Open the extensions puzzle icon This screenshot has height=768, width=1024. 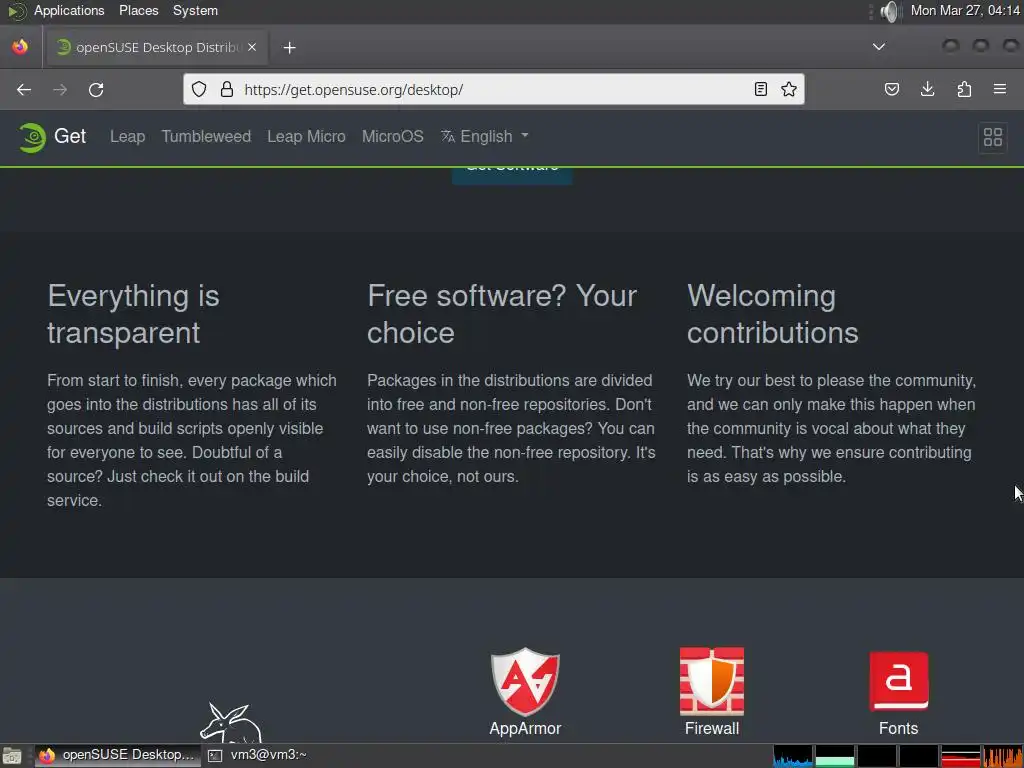[964, 89]
